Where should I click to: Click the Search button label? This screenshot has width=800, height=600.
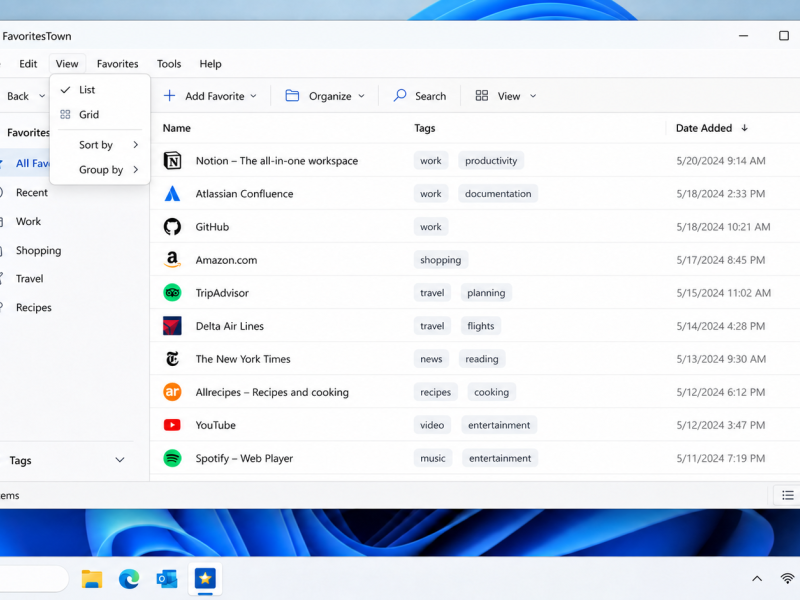point(430,96)
